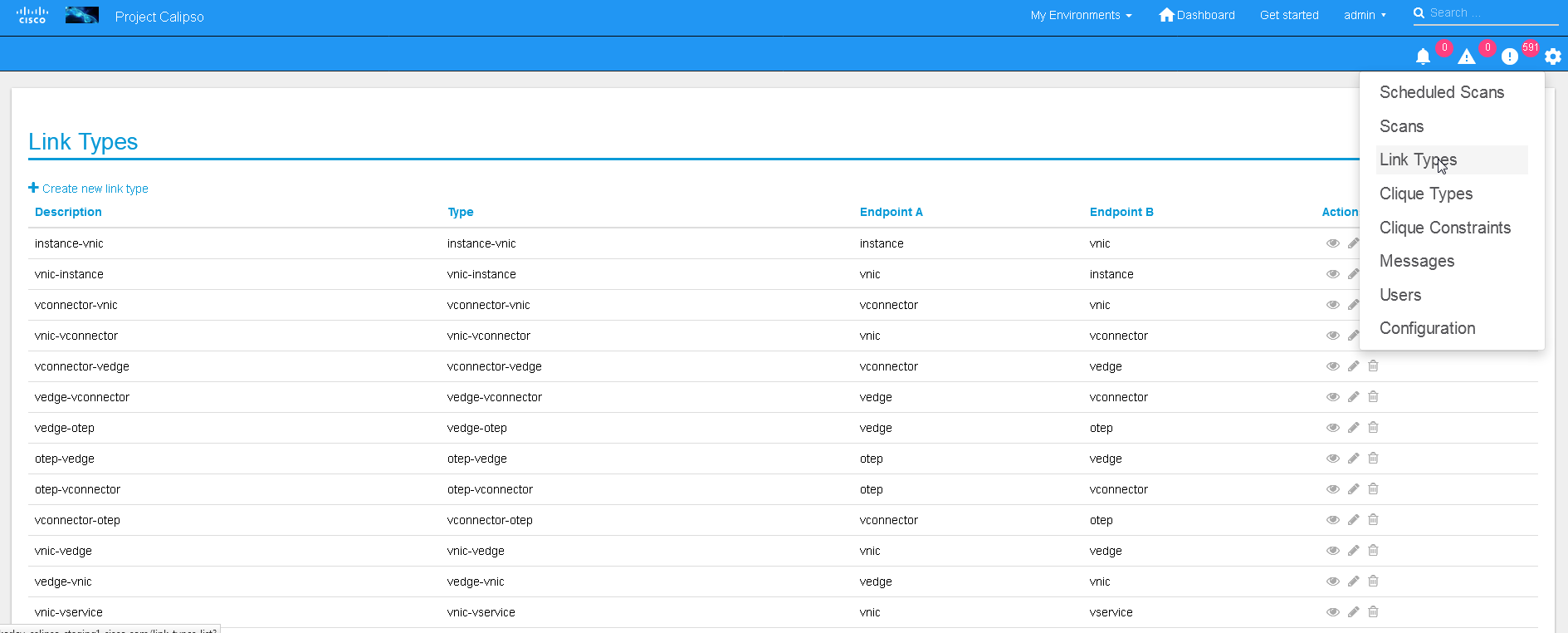The height and width of the screenshot is (633, 1568).
Task: Go to the Dashboard
Action: (x=1196, y=15)
